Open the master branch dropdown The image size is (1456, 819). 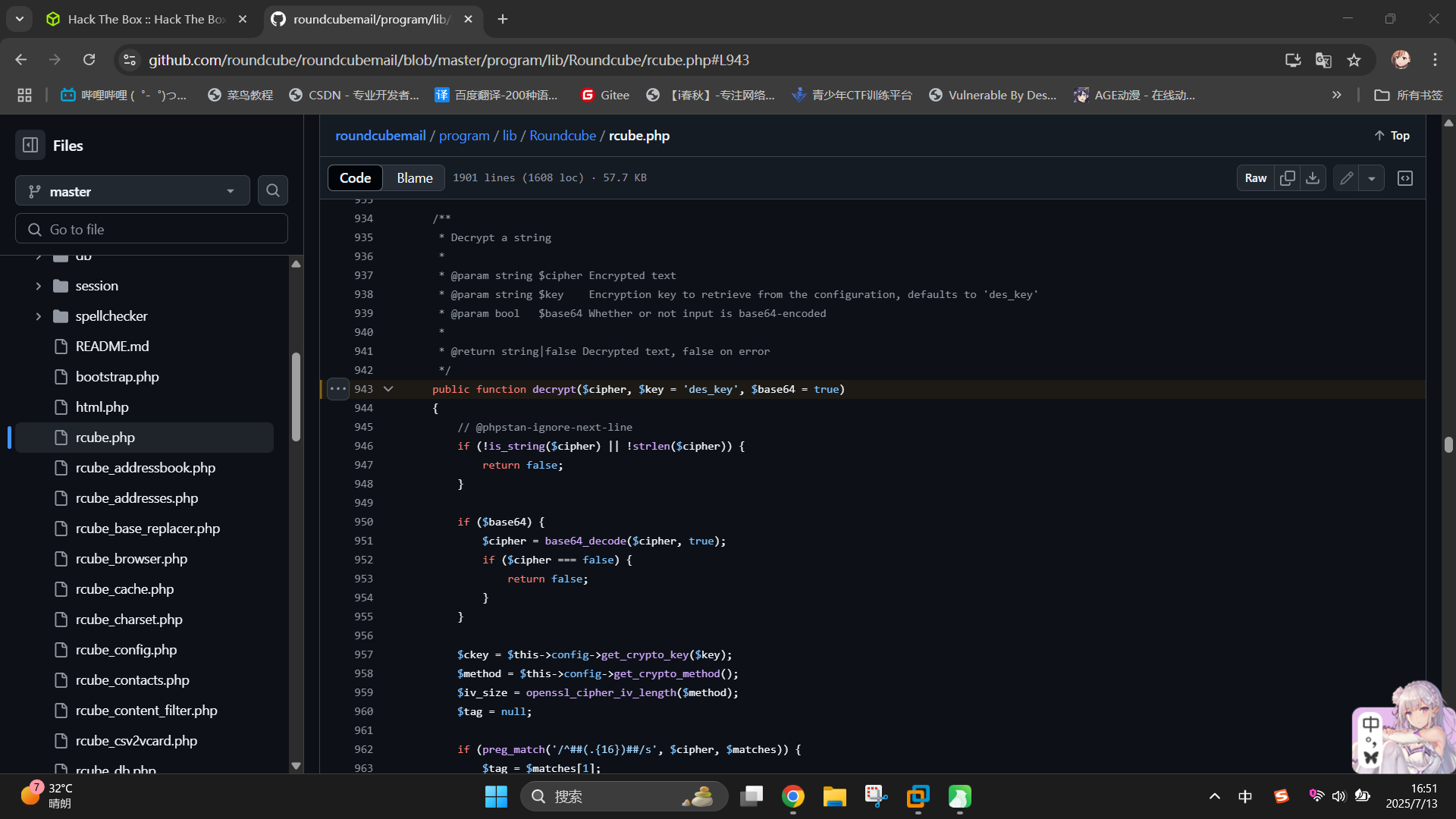[x=133, y=191]
